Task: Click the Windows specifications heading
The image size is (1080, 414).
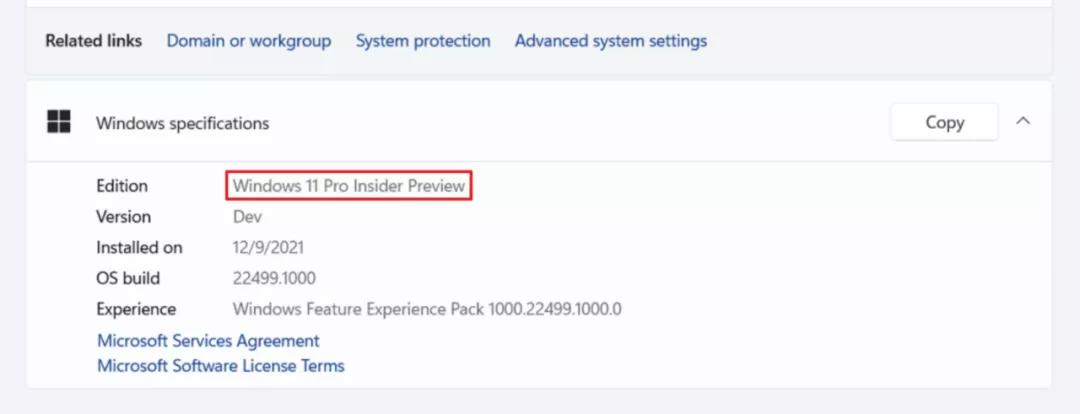Action: pos(182,123)
